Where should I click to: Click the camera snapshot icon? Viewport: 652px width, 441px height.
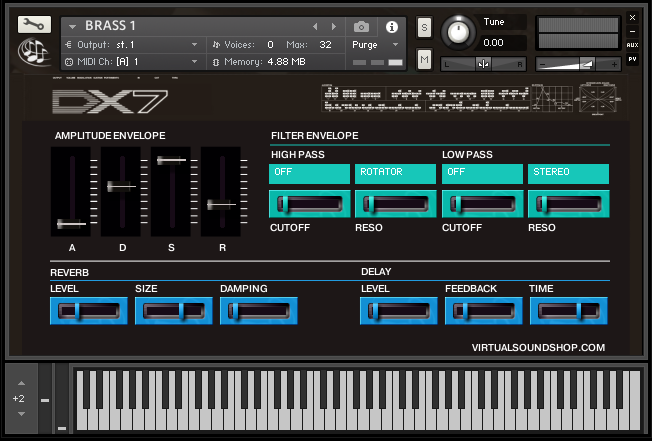click(361, 26)
